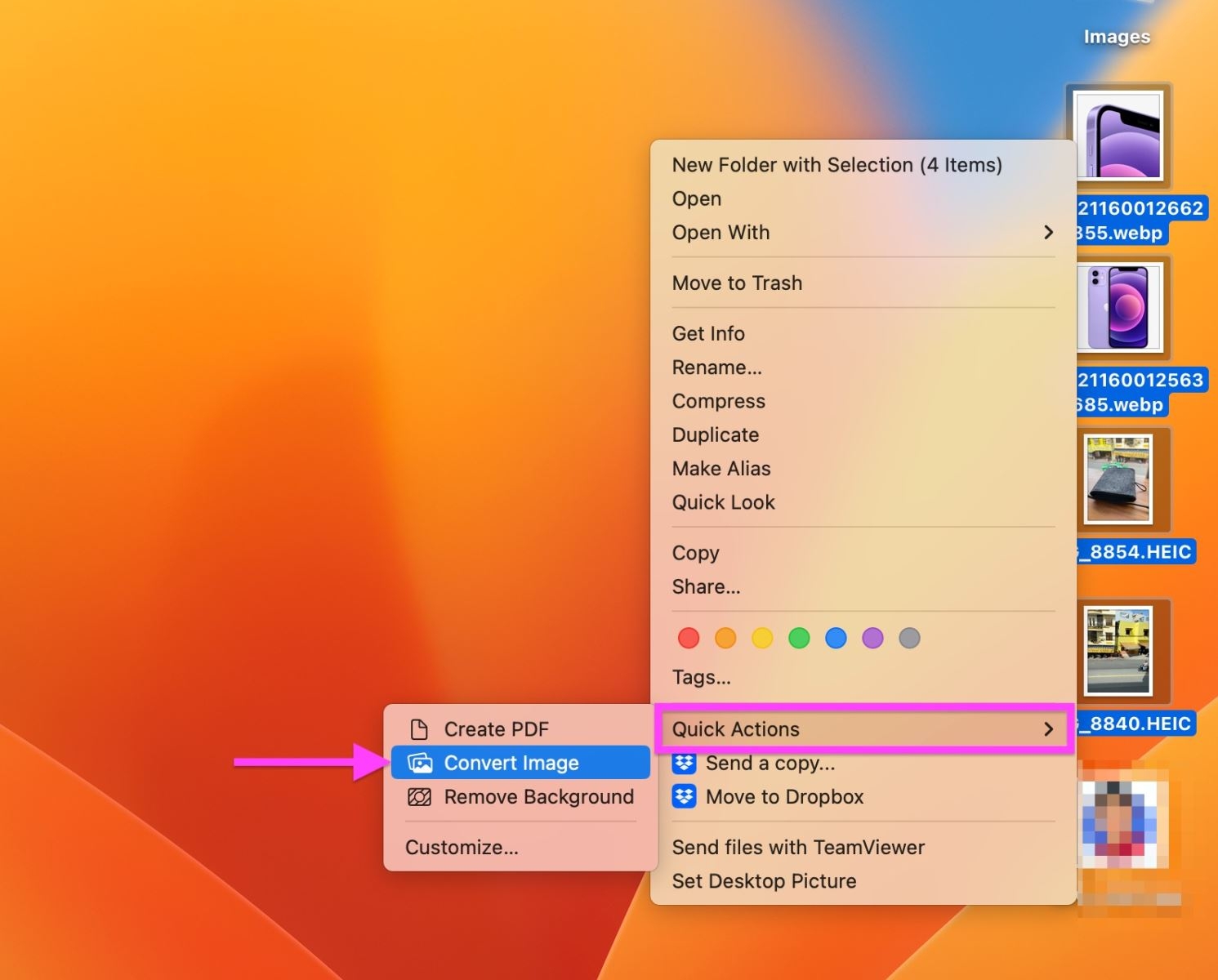This screenshot has width=1218, height=980.
Task: Select the gray tag color
Action: [909, 638]
